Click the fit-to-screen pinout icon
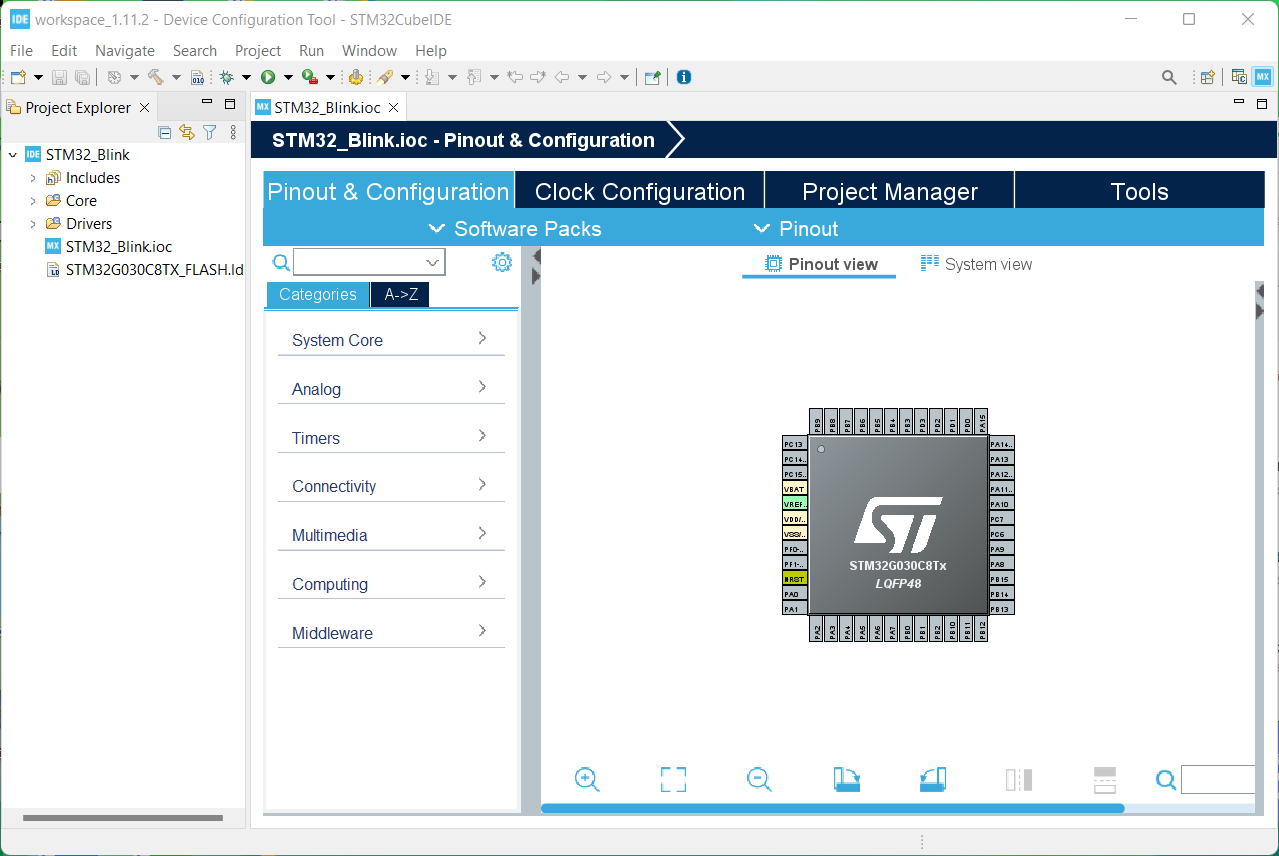The height and width of the screenshot is (856, 1279). click(x=673, y=779)
